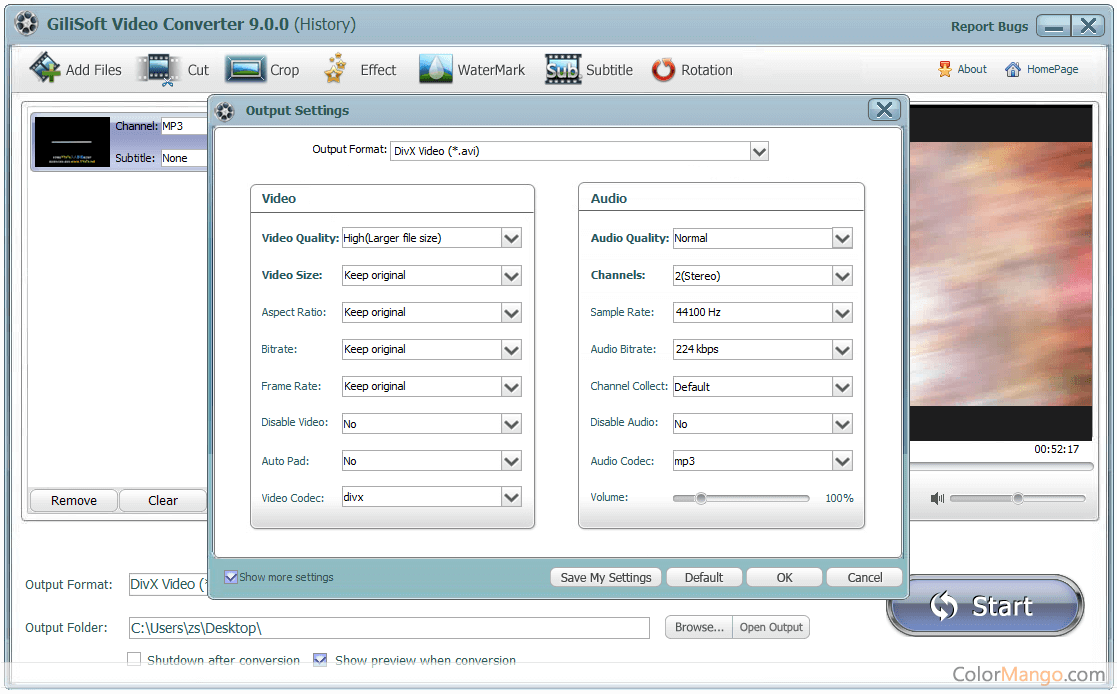Screen dimensions: 1117x694
Task: Enable Shutdown after conversion checkbox
Action: tap(134, 660)
